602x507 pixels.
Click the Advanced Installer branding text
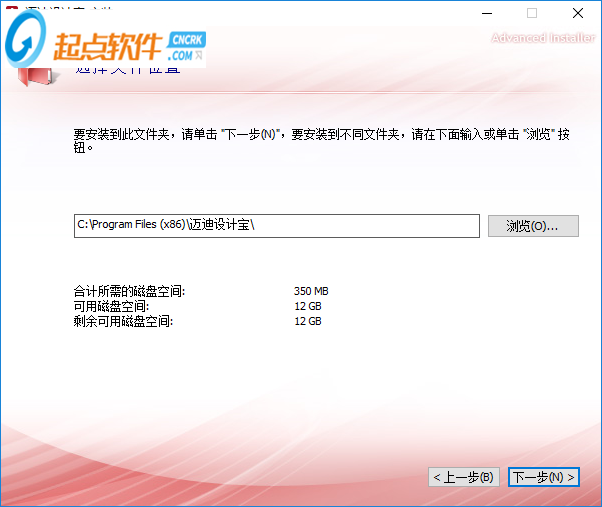[543, 38]
